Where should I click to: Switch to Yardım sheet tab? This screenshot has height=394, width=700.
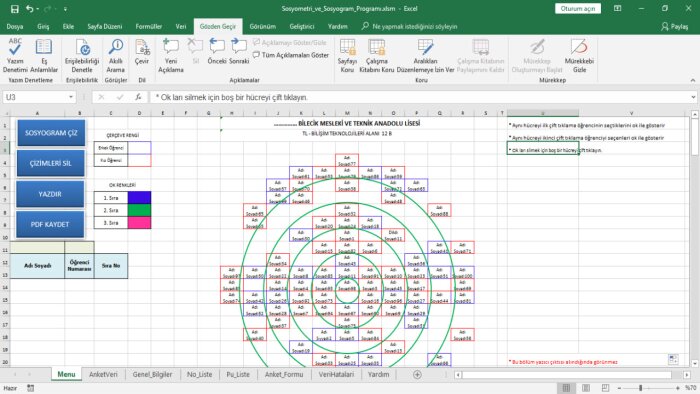[x=379, y=374]
